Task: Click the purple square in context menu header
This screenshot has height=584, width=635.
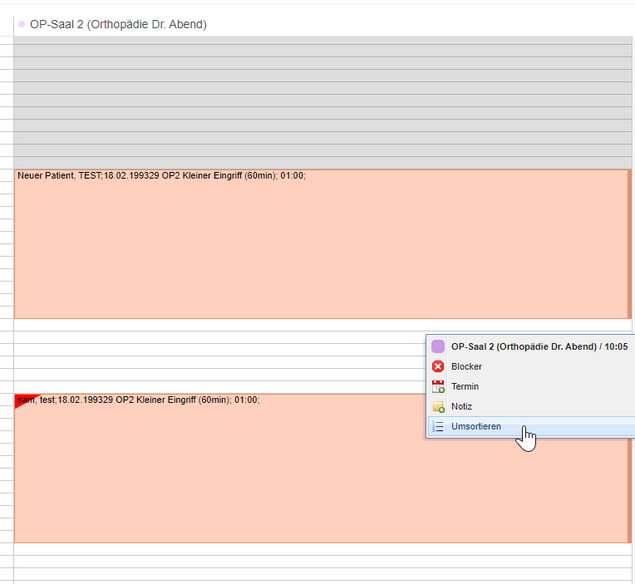Action: pyautogui.click(x=438, y=346)
